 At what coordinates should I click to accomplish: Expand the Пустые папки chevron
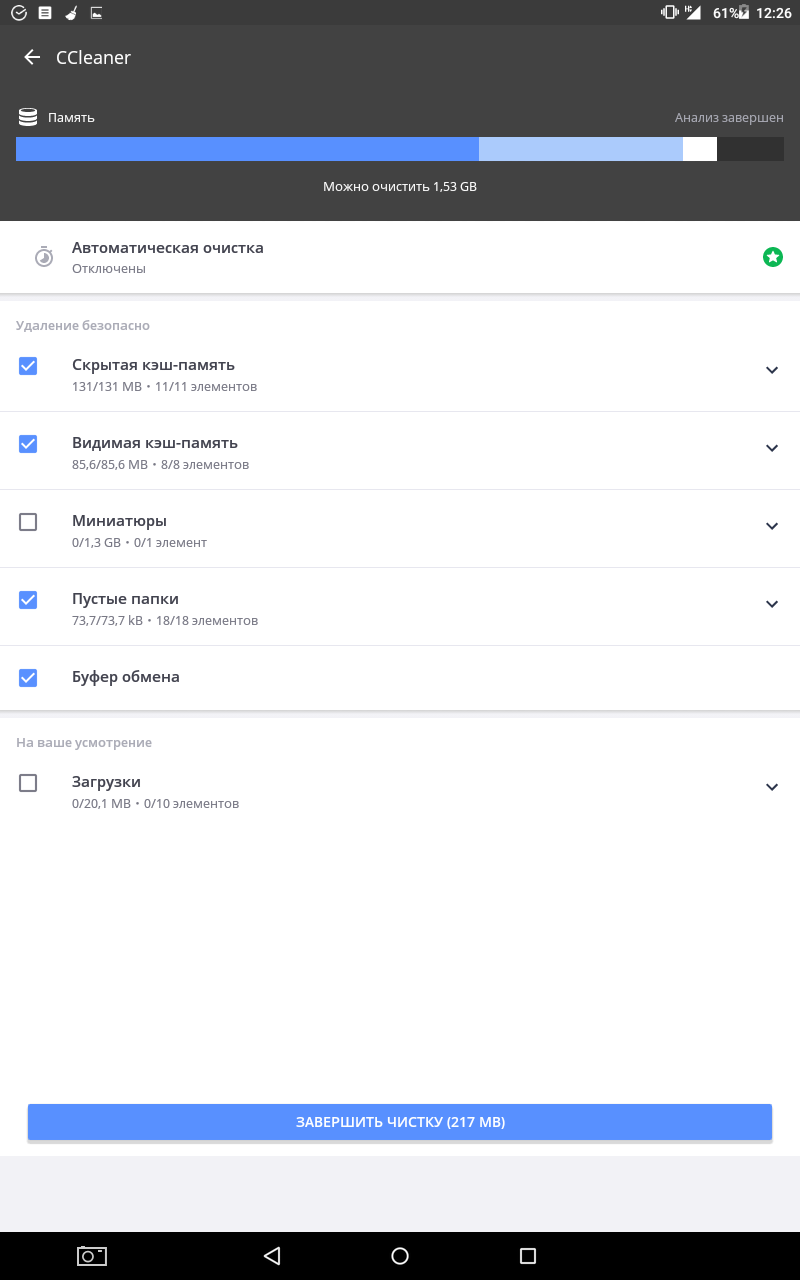[x=772, y=604]
